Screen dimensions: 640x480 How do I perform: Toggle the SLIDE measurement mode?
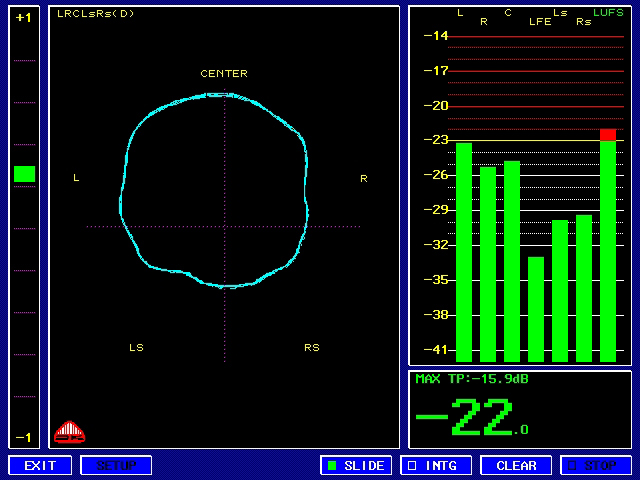click(x=355, y=465)
